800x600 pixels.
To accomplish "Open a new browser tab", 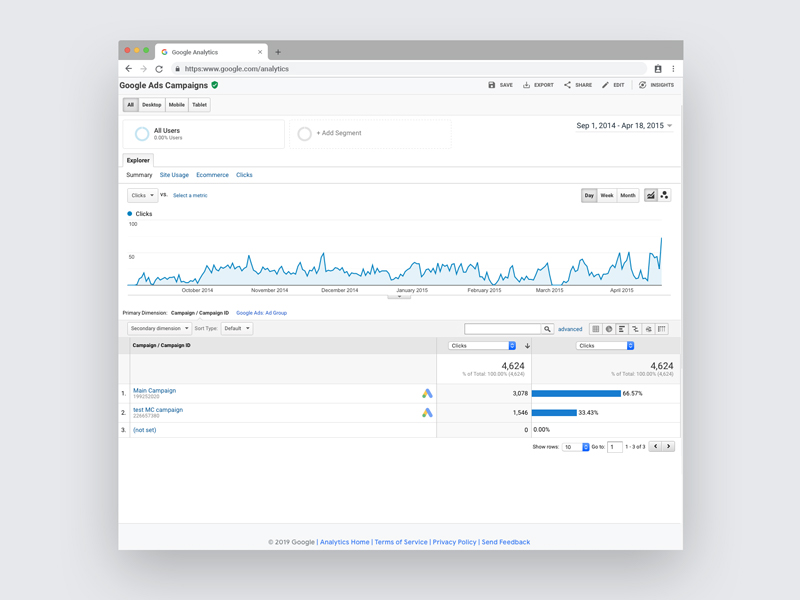I will pos(278,52).
